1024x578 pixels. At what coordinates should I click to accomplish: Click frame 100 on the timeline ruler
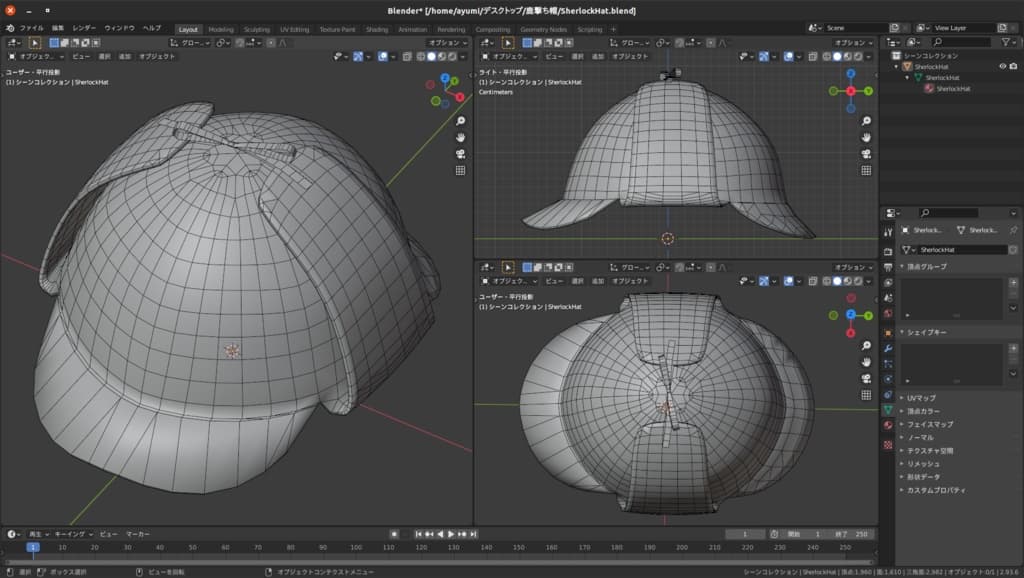click(x=355, y=548)
